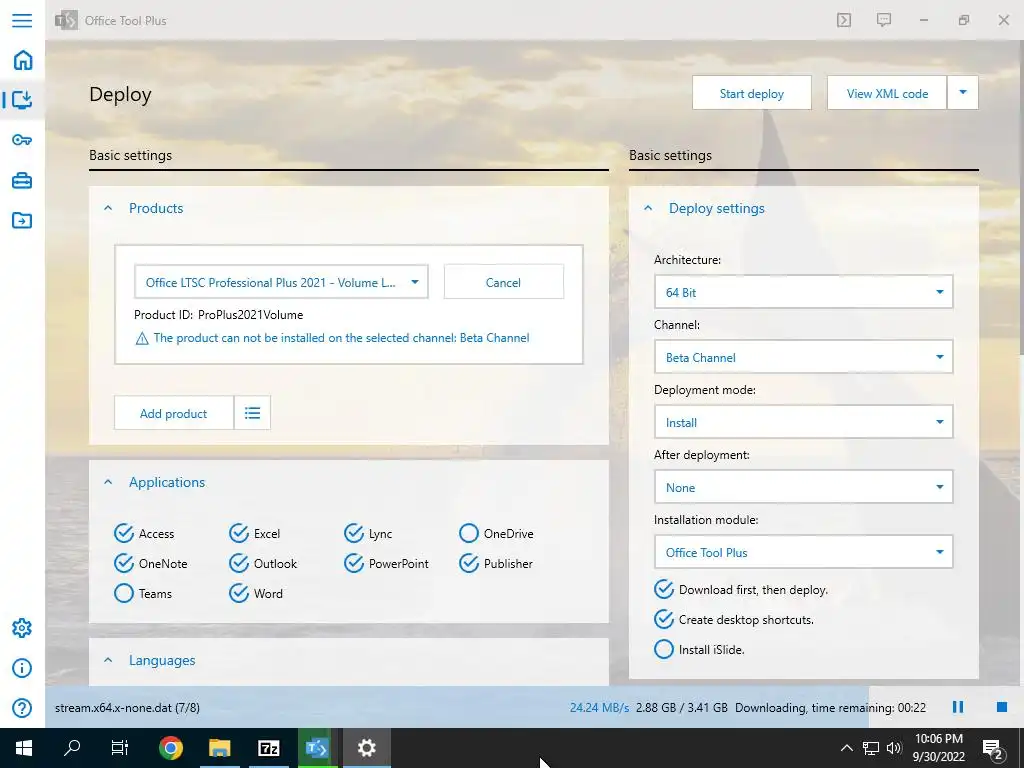Stop the current download
1024x768 pixels.
pyautogui.click(x=1002, y=707)
